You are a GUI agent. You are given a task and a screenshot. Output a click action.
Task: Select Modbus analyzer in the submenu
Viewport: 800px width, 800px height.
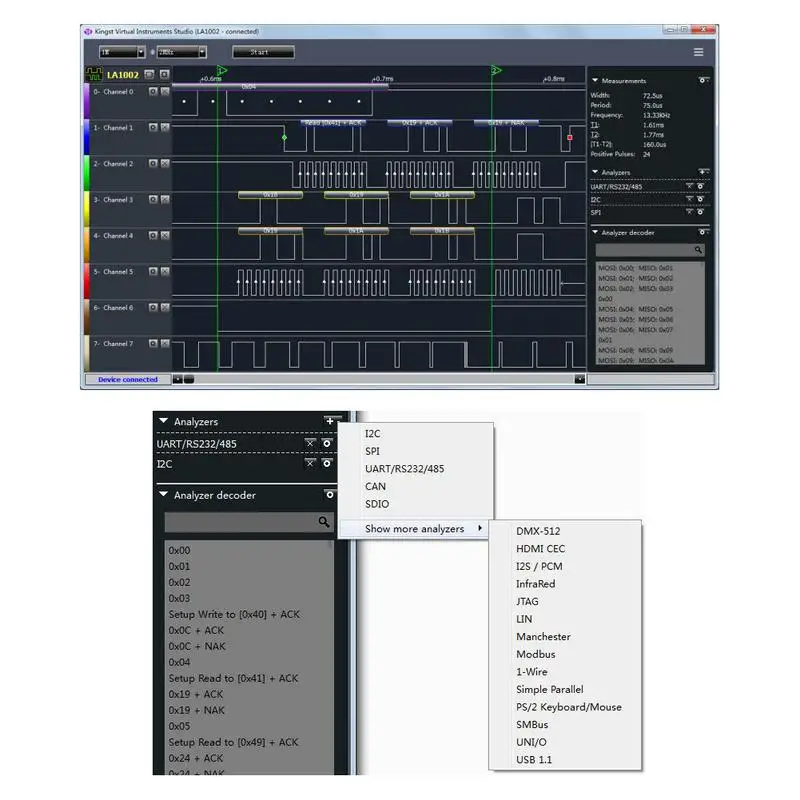pos(536,654)
